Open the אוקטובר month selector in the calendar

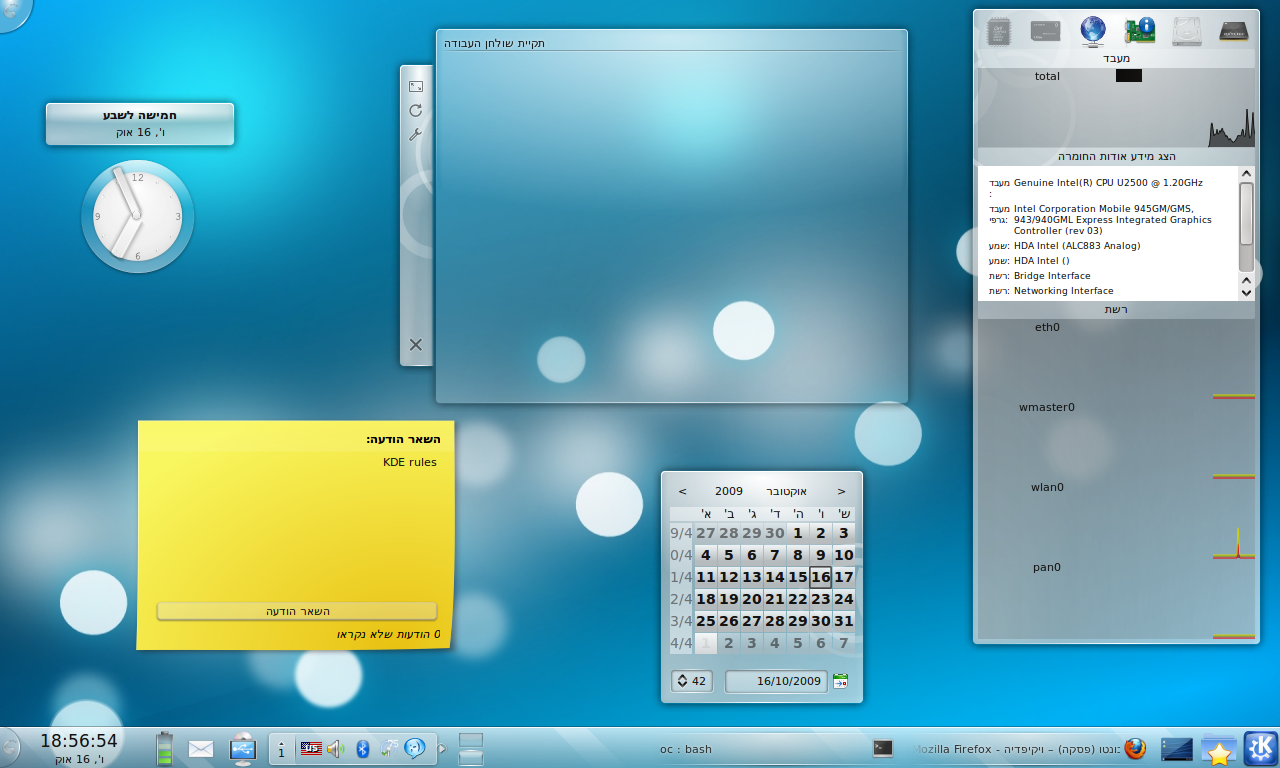point(785,491)
